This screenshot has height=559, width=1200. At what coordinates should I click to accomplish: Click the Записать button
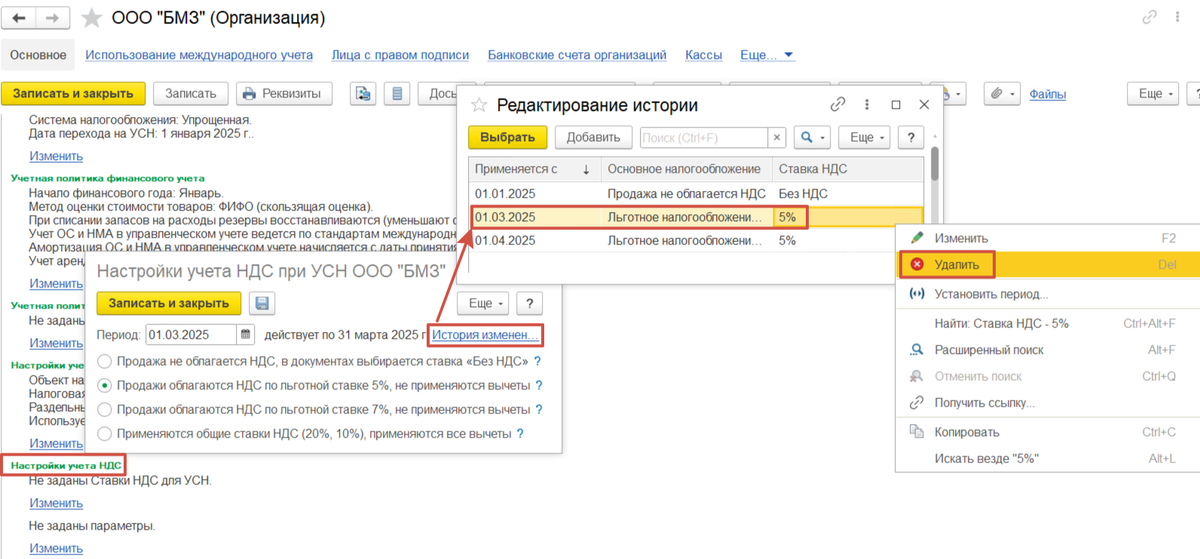pos(190,93)
